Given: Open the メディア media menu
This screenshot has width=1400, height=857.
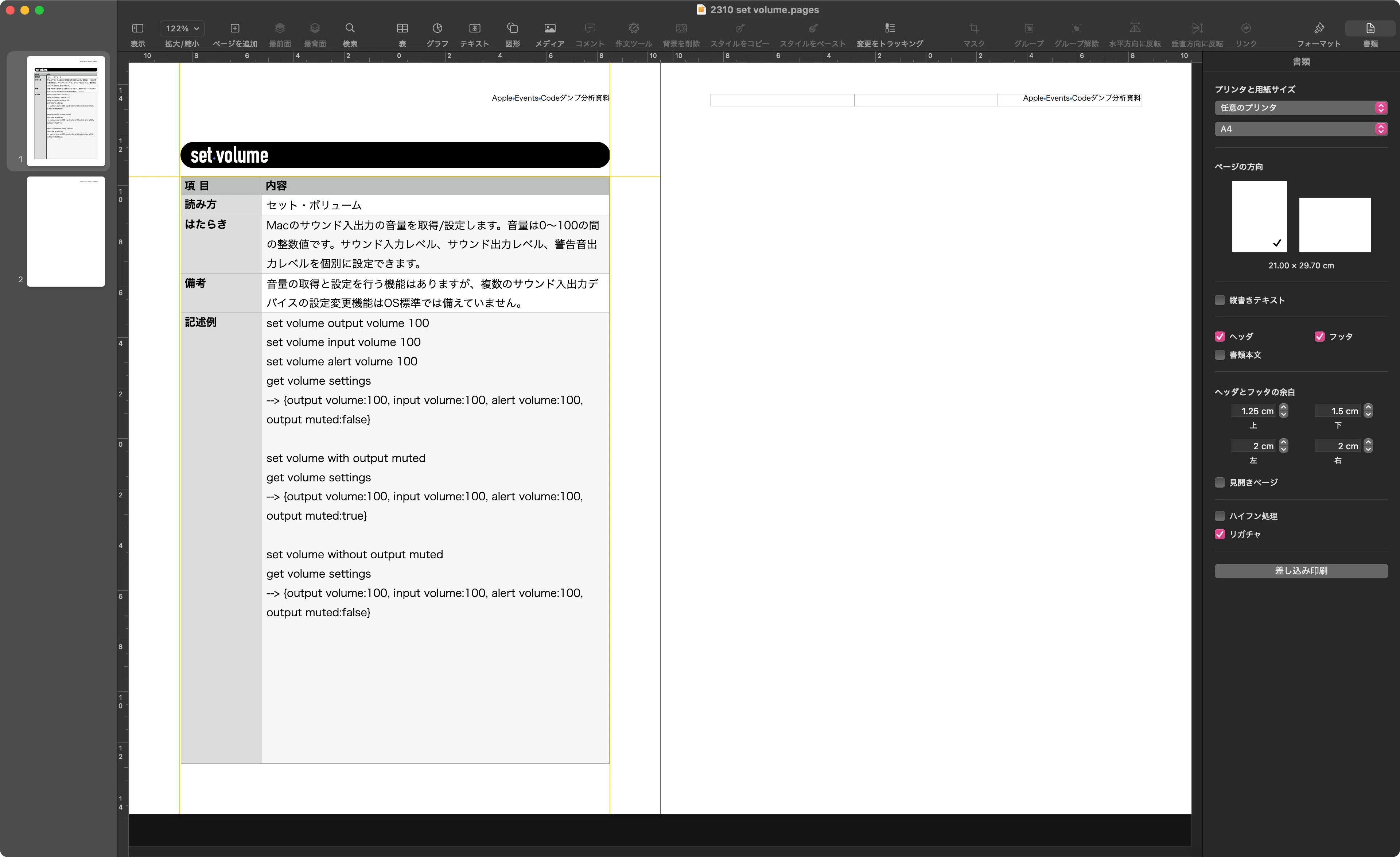Looking at the screenshot, I should coord(549,28).
